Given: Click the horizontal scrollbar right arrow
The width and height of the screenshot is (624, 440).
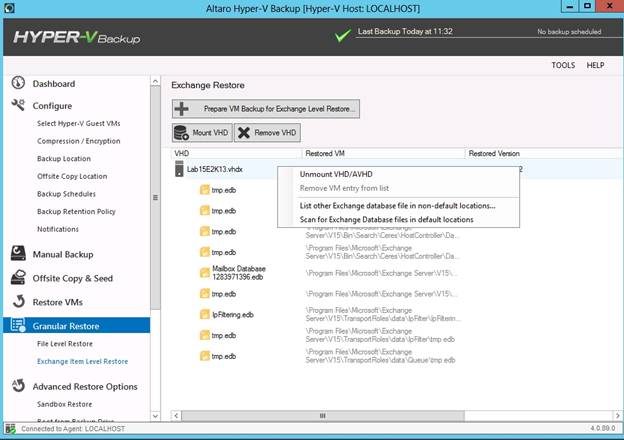Looking at the screenshot, I should [617, 416].
